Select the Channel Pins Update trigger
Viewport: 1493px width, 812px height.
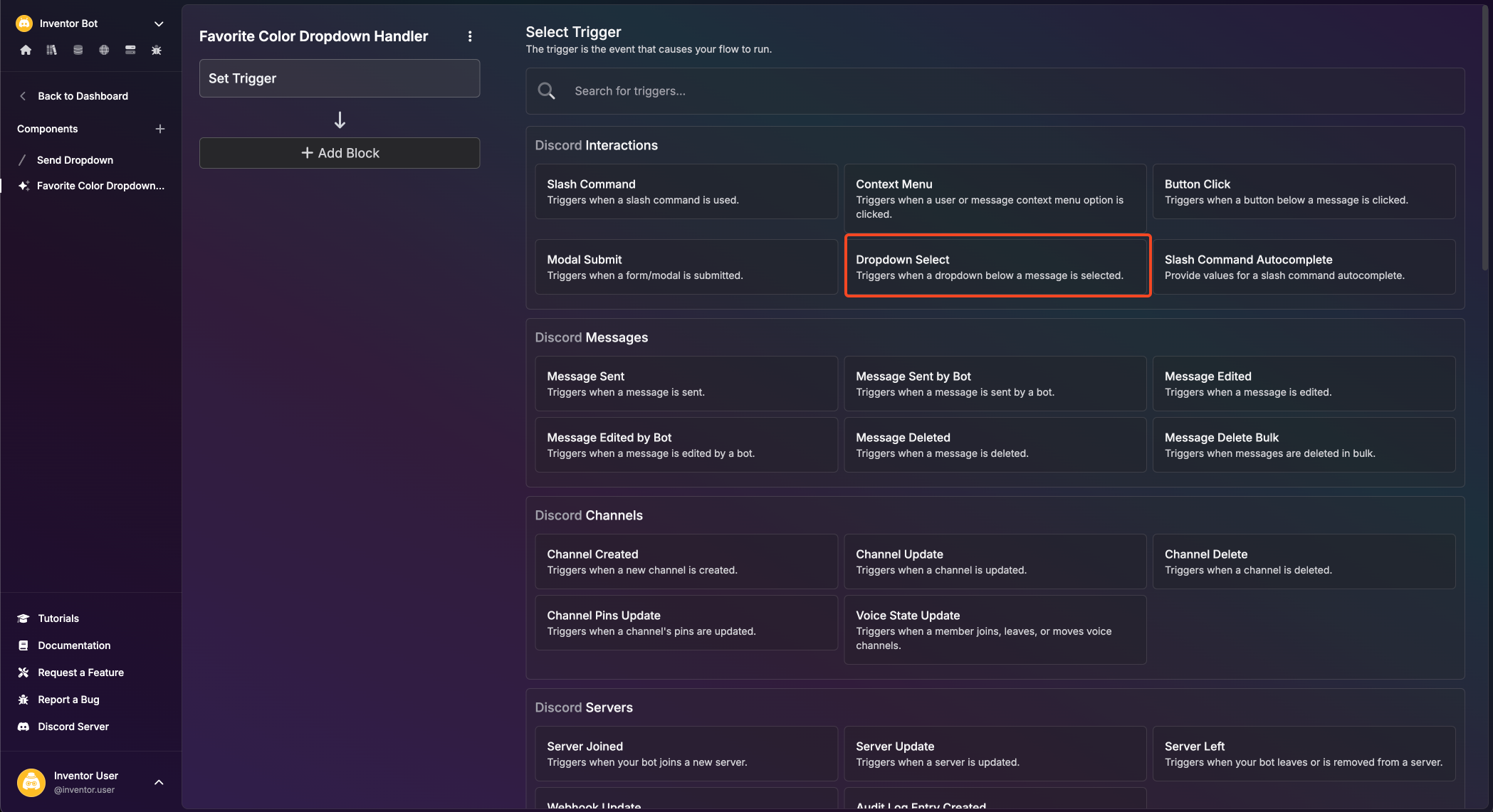686,623
